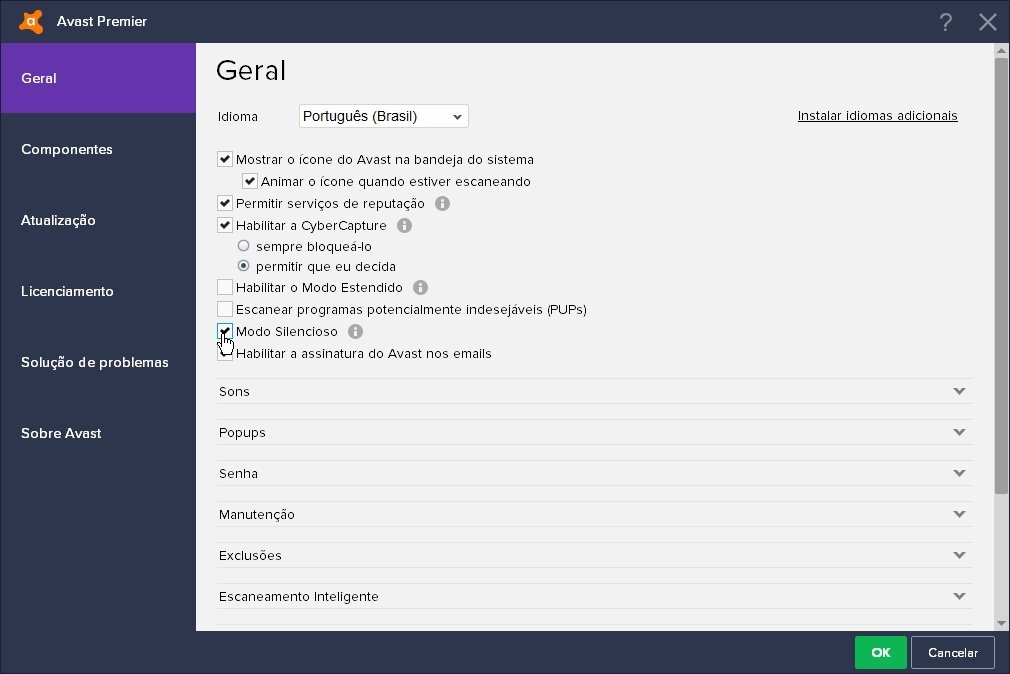Click info icon beside Permitir serviços de reputação
The width and height of the screenshot is (1010, 674).
(442, 203)
